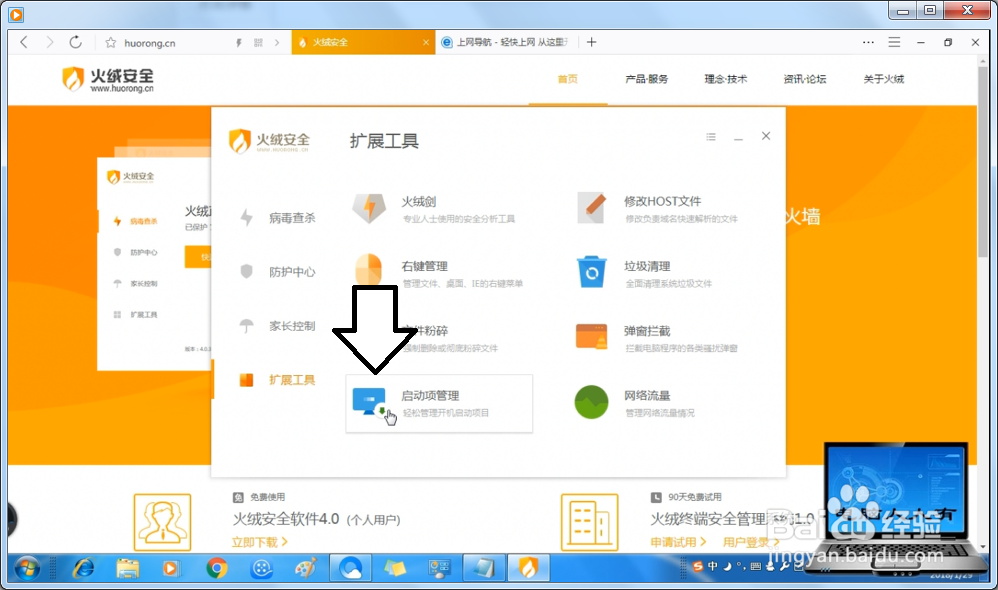Screen dimensions: 998x590
Task: Open the browser three-dots more menu
Action: [x=868, y=42]
